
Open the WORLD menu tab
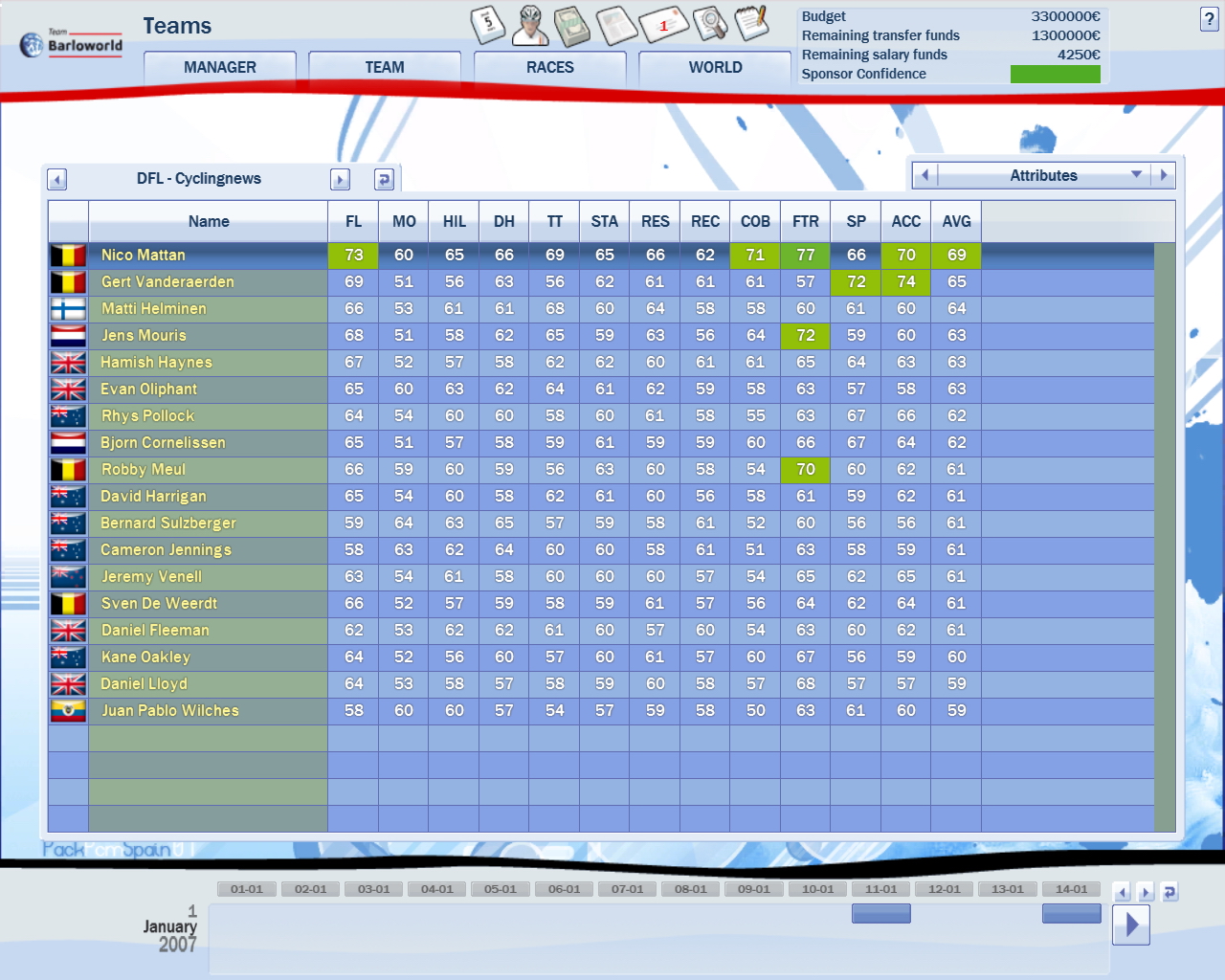click(715, 68)
